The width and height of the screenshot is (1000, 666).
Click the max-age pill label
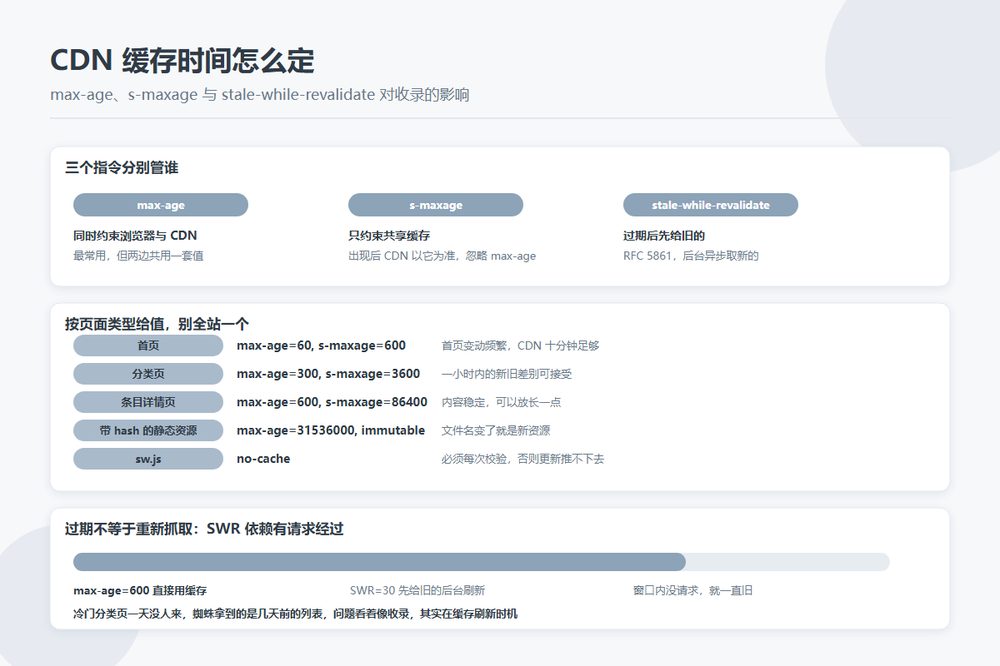coord(161,205)
